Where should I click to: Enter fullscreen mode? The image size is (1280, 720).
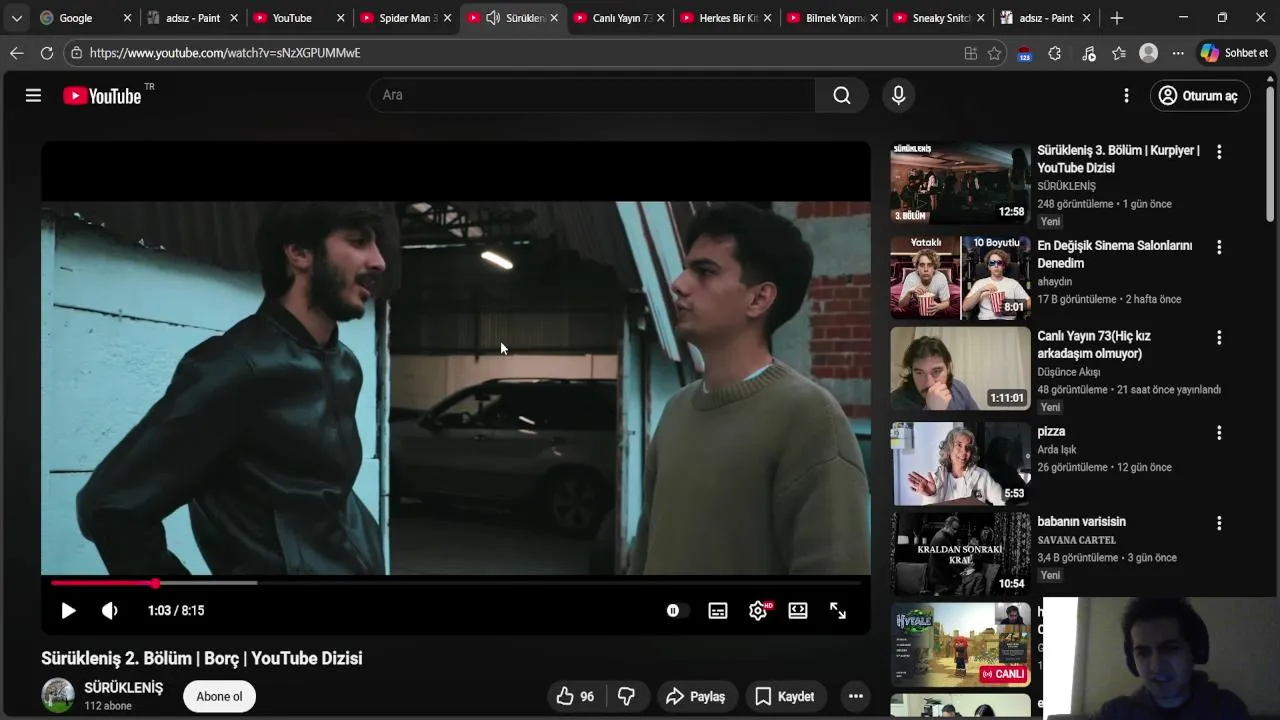pos(838,610)
